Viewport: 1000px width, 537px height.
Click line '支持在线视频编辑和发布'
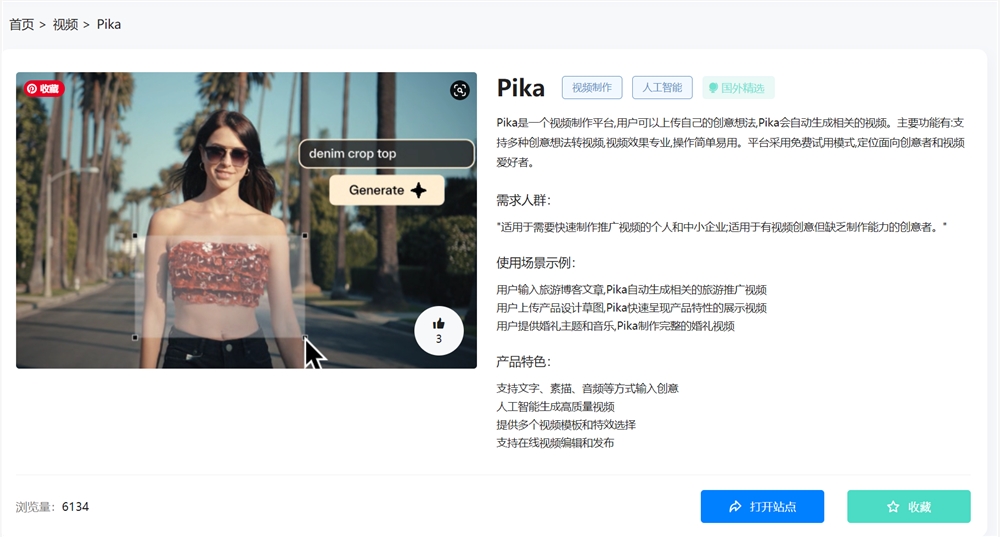(x=555, y=443)
